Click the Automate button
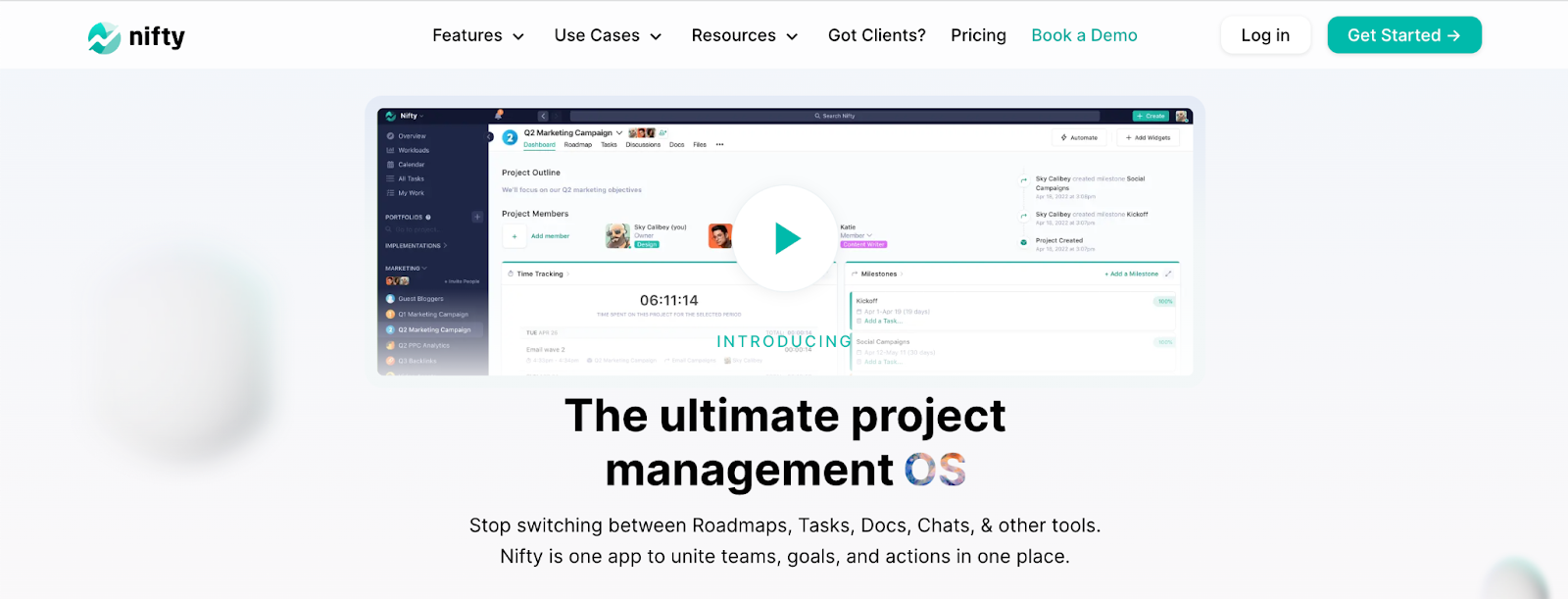Screen dimensions: 1568x599 1079,138
